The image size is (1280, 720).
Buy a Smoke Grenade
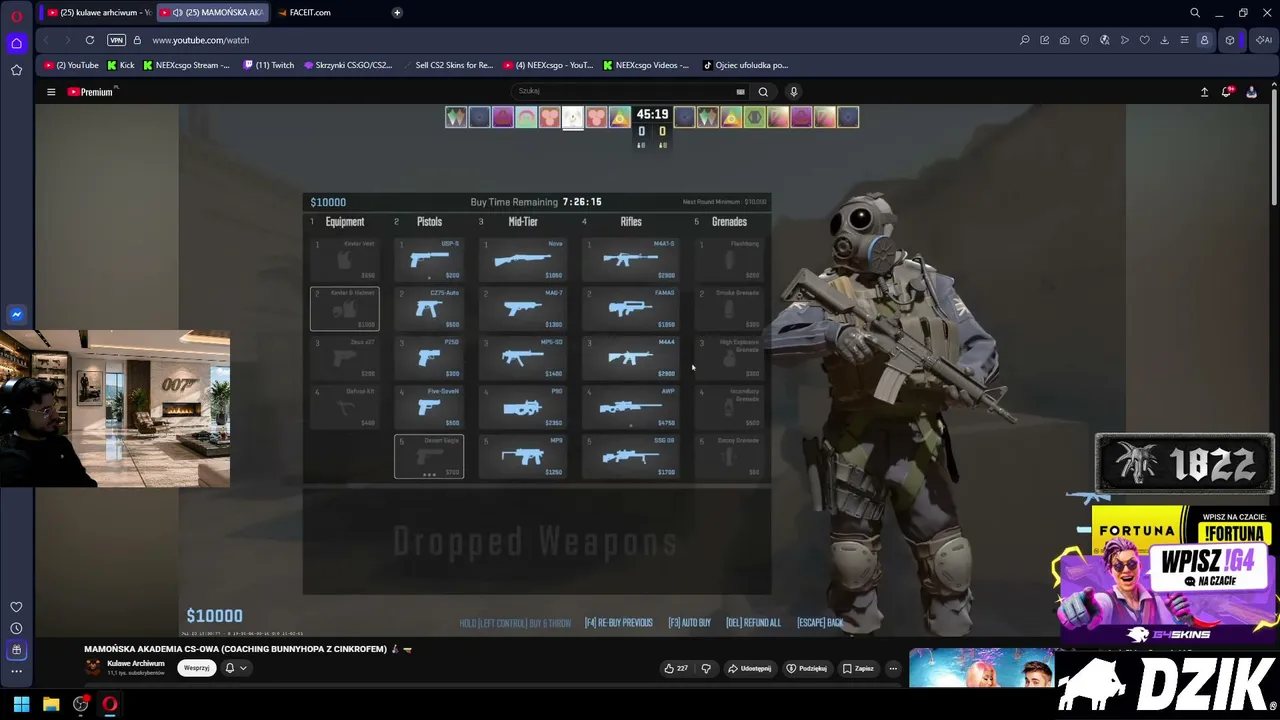pos(729,308)
